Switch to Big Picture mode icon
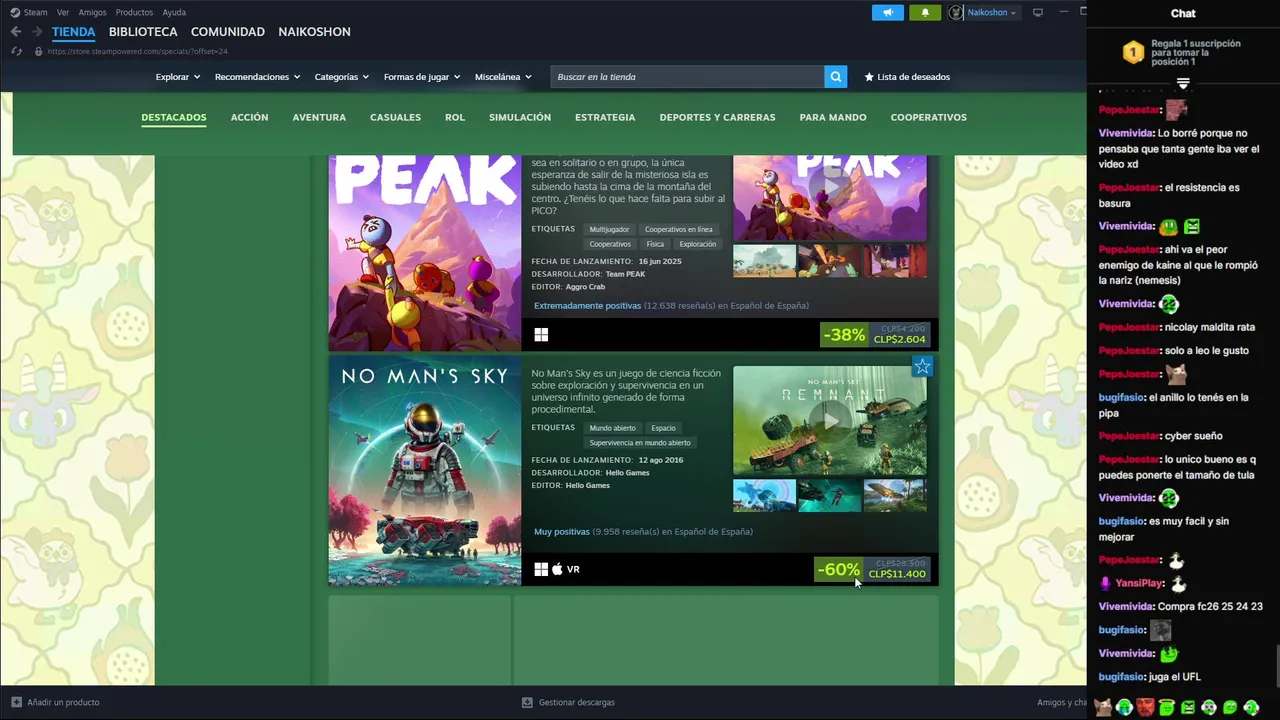This screenshot has height=720, width=1280. 1038,12
